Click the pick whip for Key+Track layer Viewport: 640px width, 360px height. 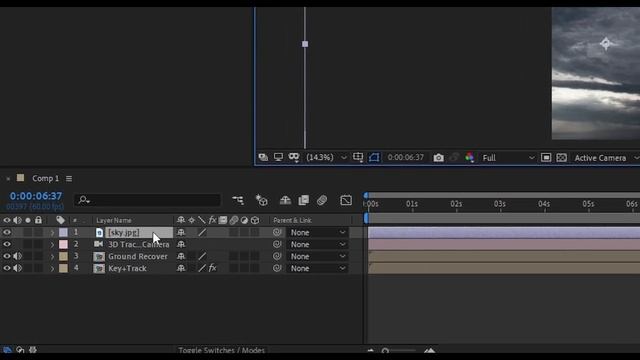coord(277,268)
